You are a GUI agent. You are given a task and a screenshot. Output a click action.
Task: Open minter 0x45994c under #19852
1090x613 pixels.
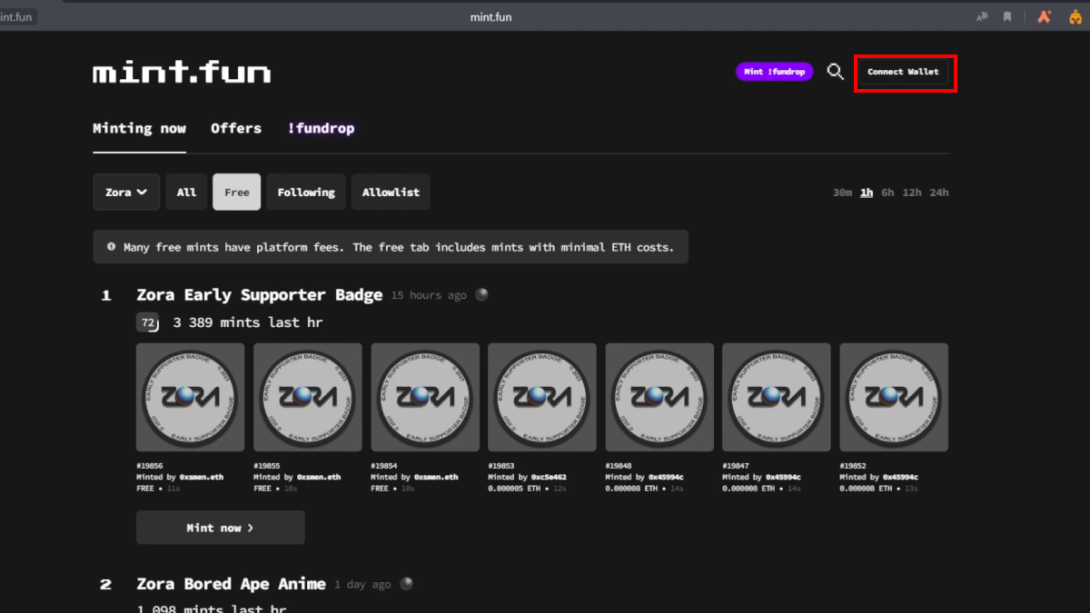tap(900, 477)
